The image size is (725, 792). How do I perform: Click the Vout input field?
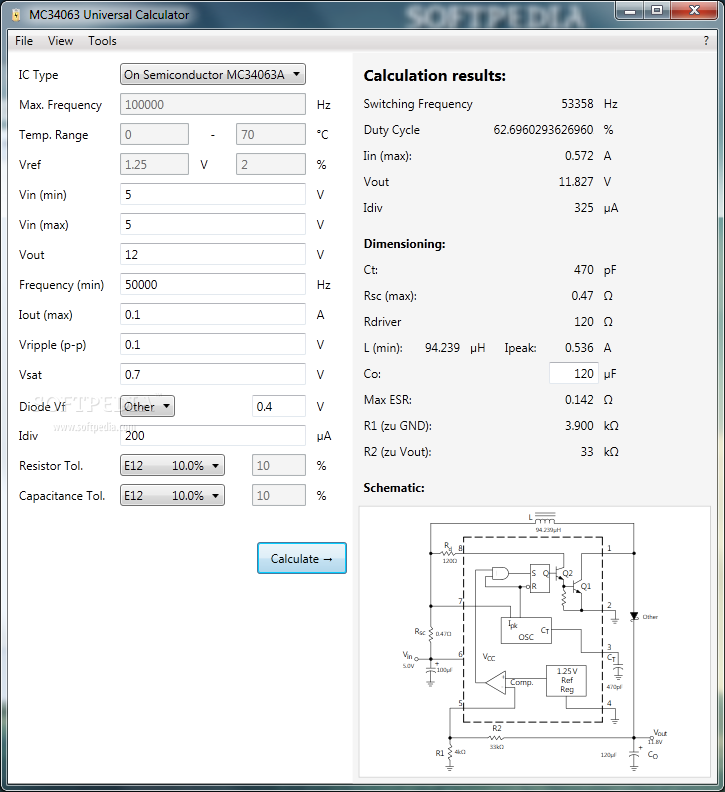[x=213, y=255]
